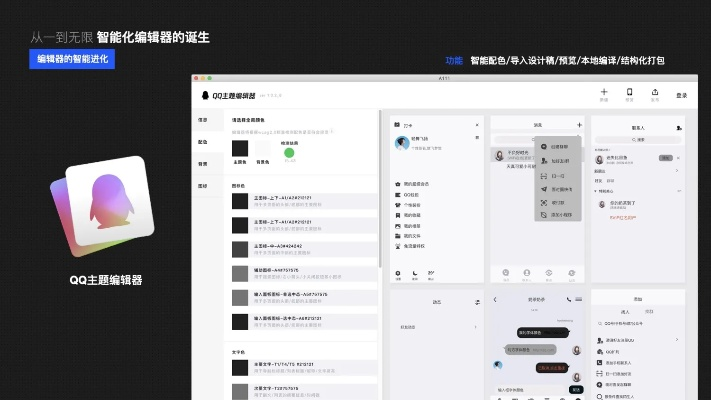711x400 pixels.
Task: Click the 发送 send button in chat
Action: (x=575, y=389)
